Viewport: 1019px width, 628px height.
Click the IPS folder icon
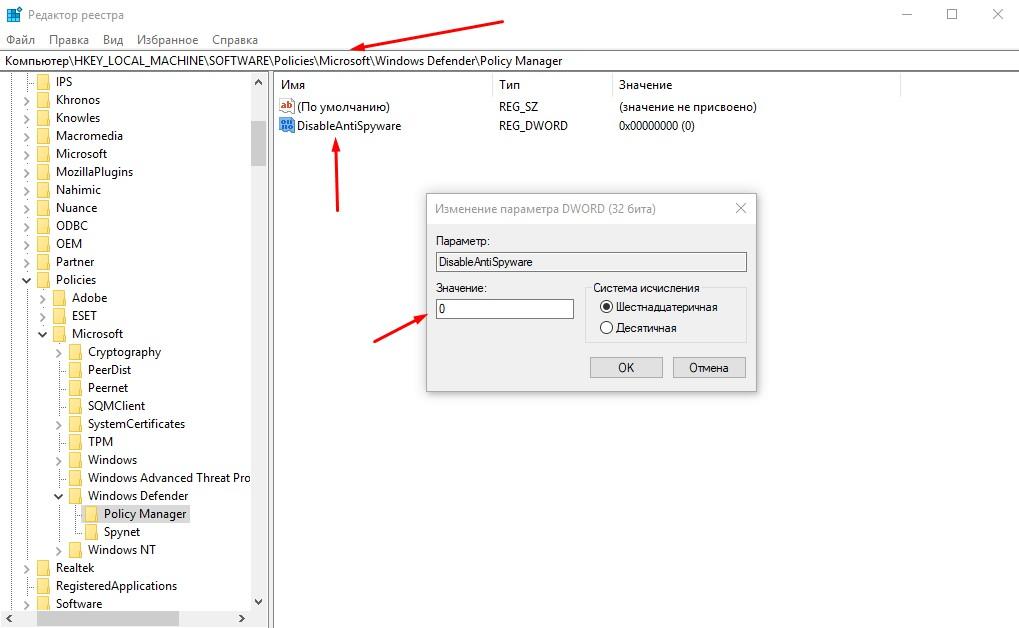pos(44,82)
